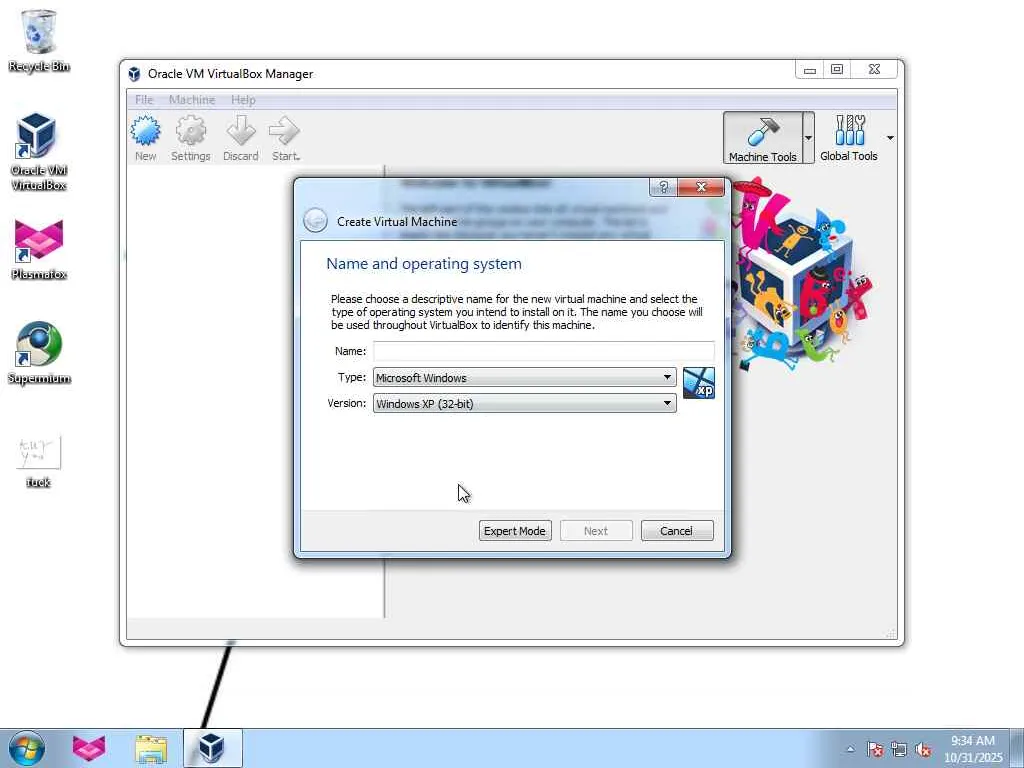This screenshot has height=768, width=1024.
Task: Open the File menu
Action: click(x=144, y=100)
